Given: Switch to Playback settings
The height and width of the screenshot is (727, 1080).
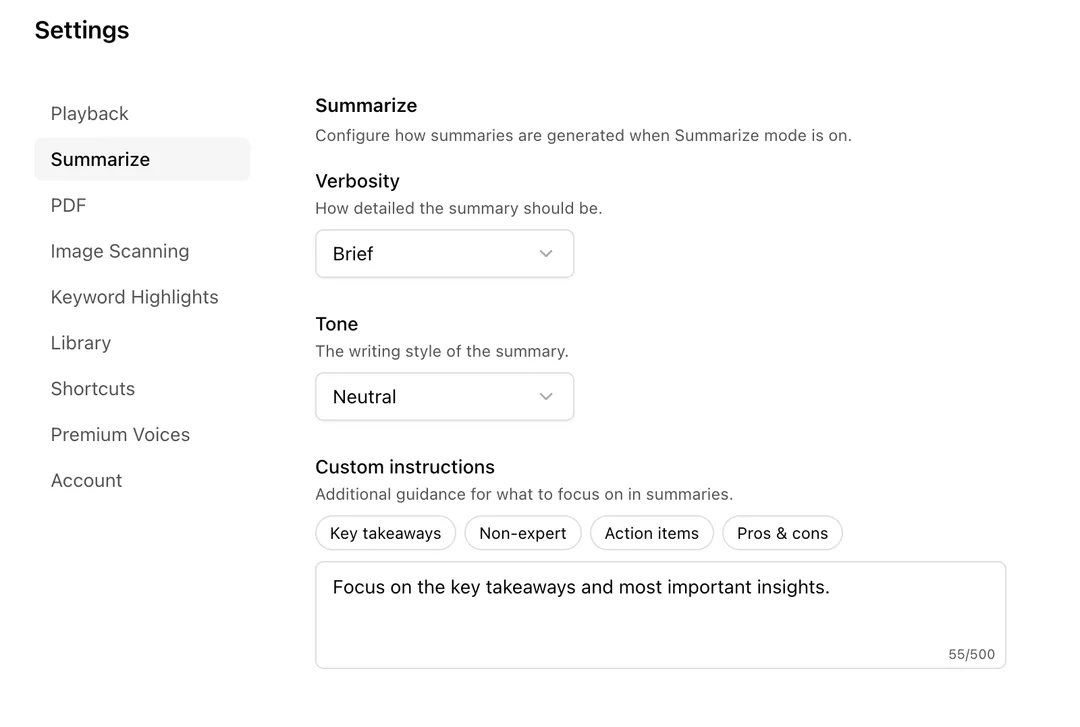Looking at the screenshot, I should [89, 113].
